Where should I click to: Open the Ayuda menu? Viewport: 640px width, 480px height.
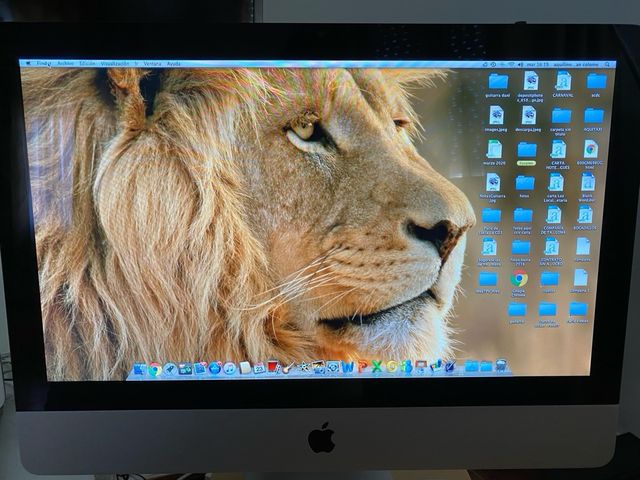coord(174,64)
